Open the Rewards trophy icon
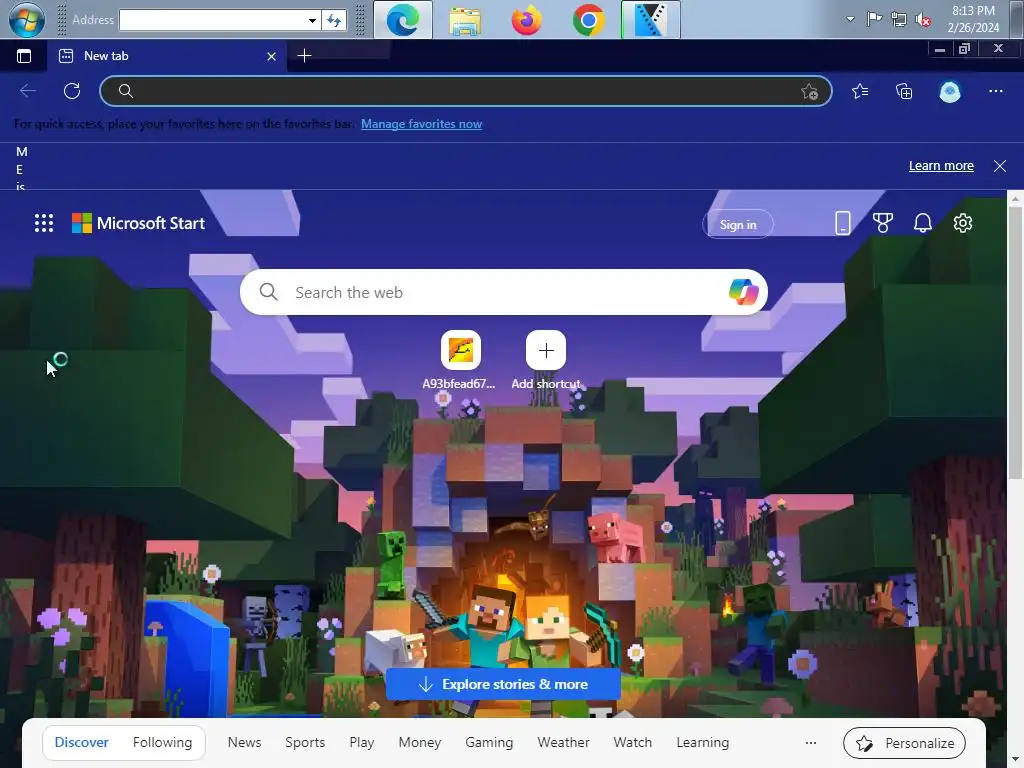Screen dimensions: 1024x768 click(x=883, y=223)
